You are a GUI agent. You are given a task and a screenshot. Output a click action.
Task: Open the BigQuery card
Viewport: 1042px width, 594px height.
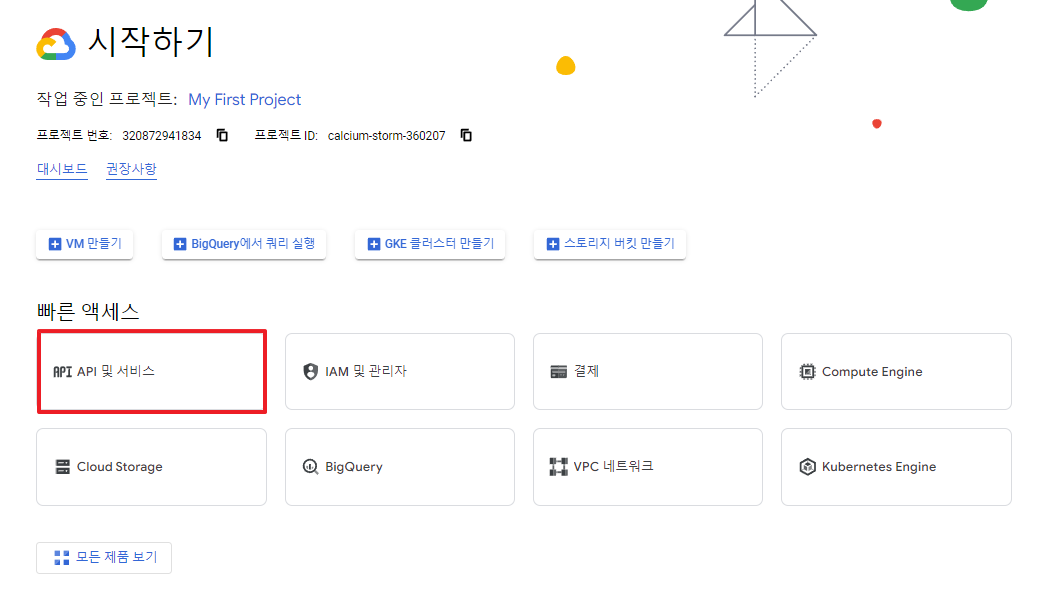(400, 467)
